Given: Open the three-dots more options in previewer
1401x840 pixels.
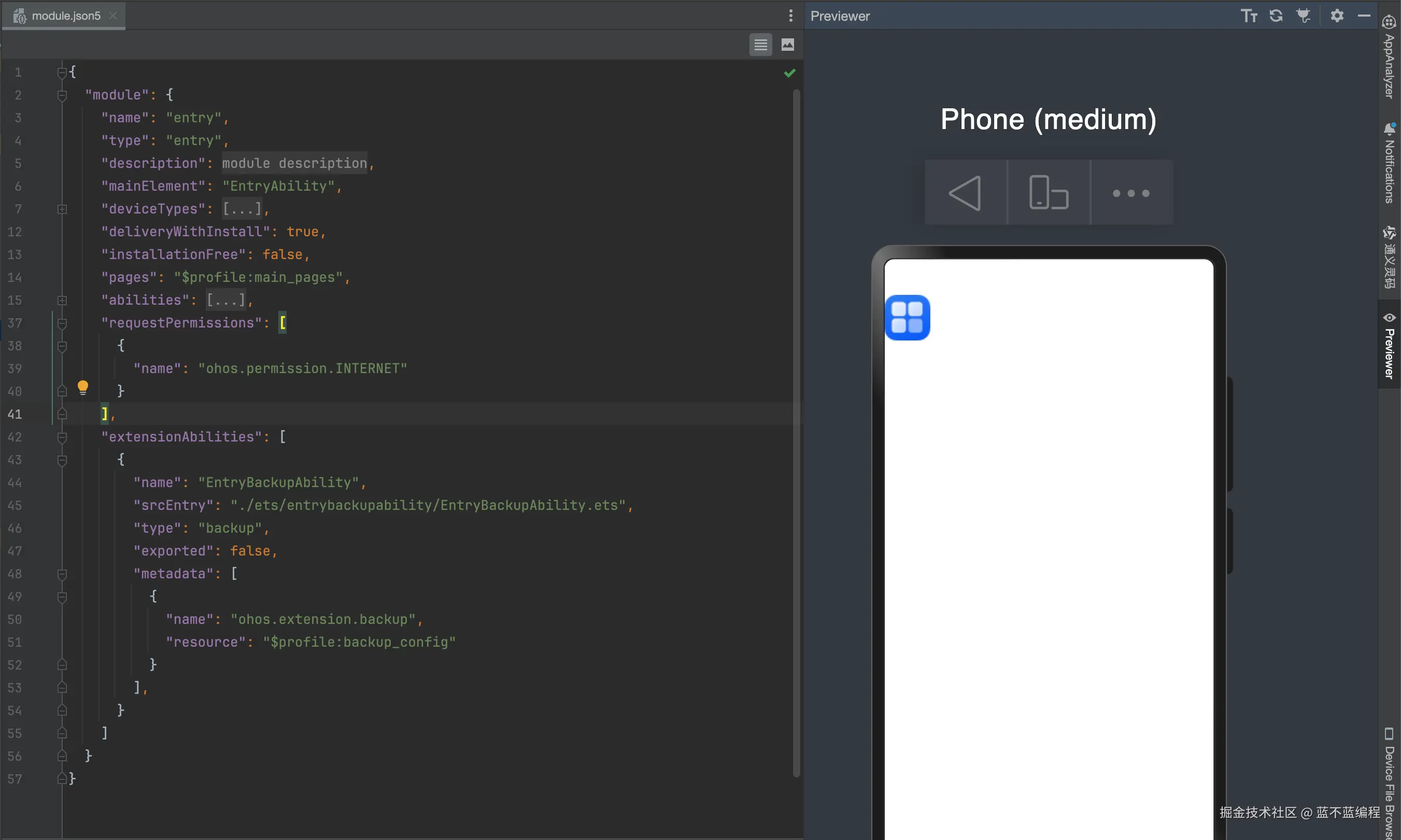Looking at the screenshot, I should coord(1131,193).
